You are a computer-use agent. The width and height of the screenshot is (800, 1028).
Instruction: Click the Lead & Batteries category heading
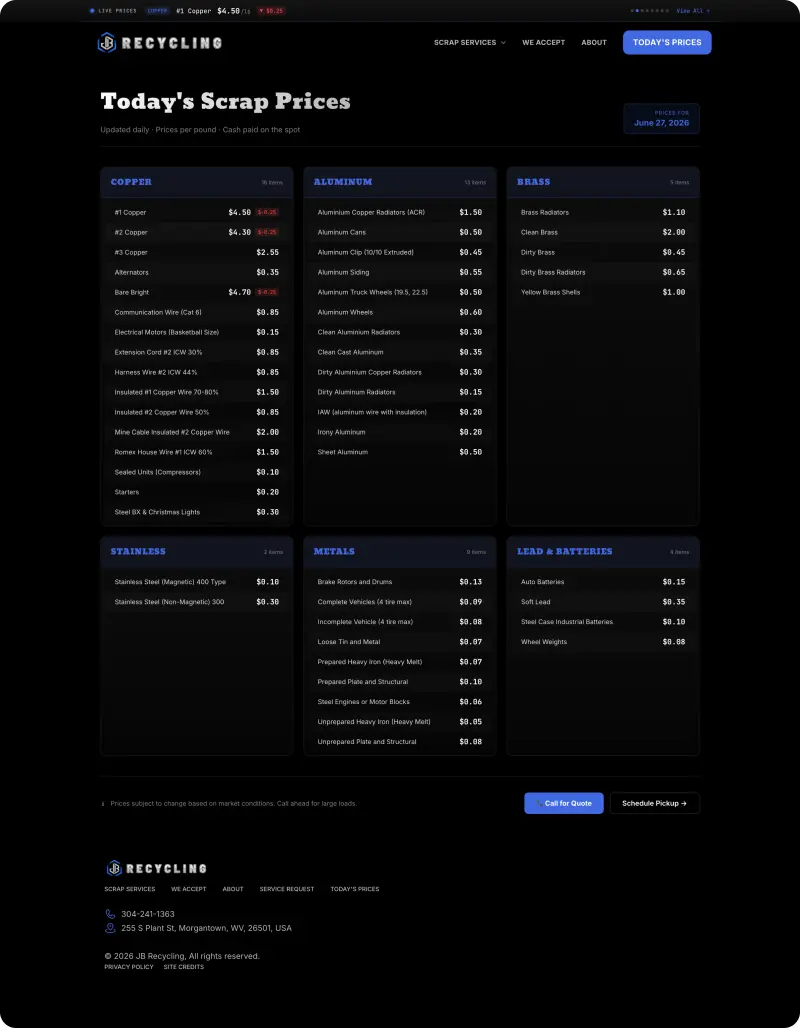point(565,551)
